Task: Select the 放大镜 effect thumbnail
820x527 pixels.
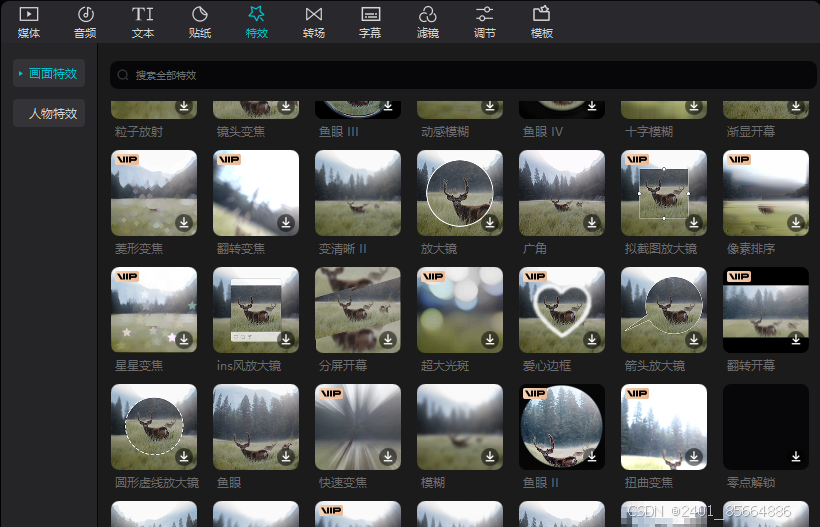Action: (460, 193)
